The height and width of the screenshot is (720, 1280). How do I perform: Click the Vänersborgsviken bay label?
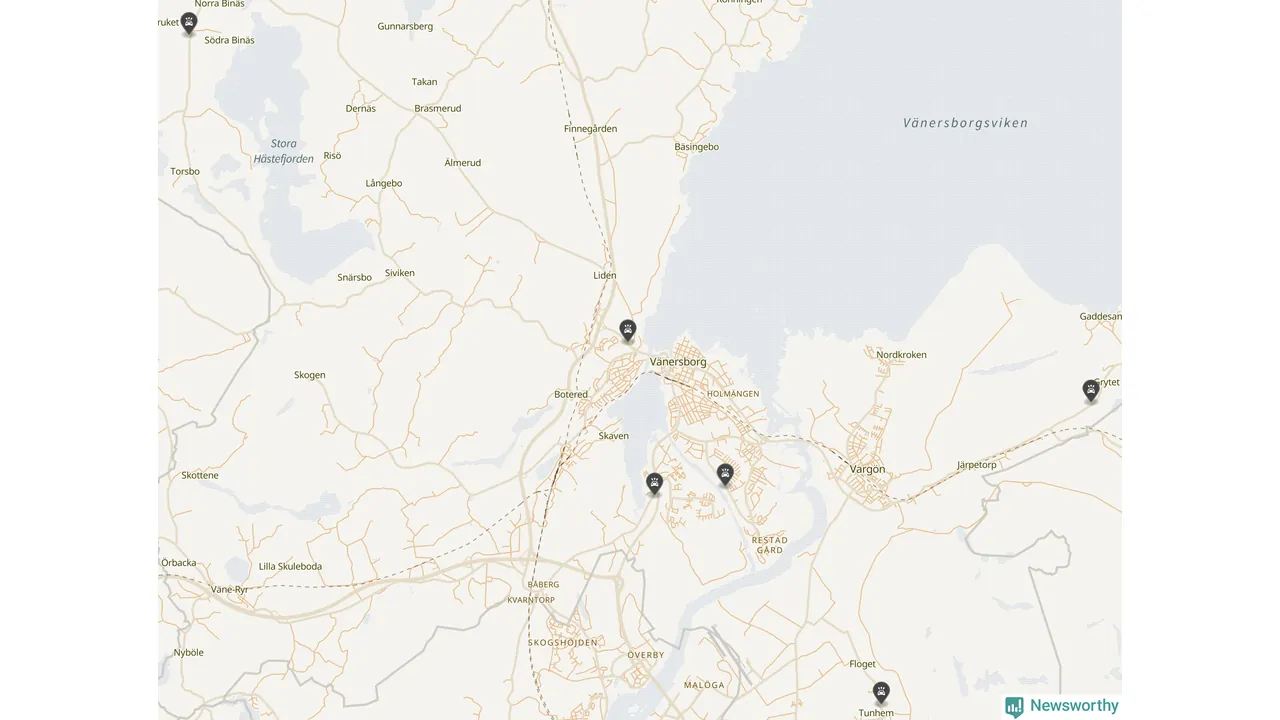tap(965, 123)
